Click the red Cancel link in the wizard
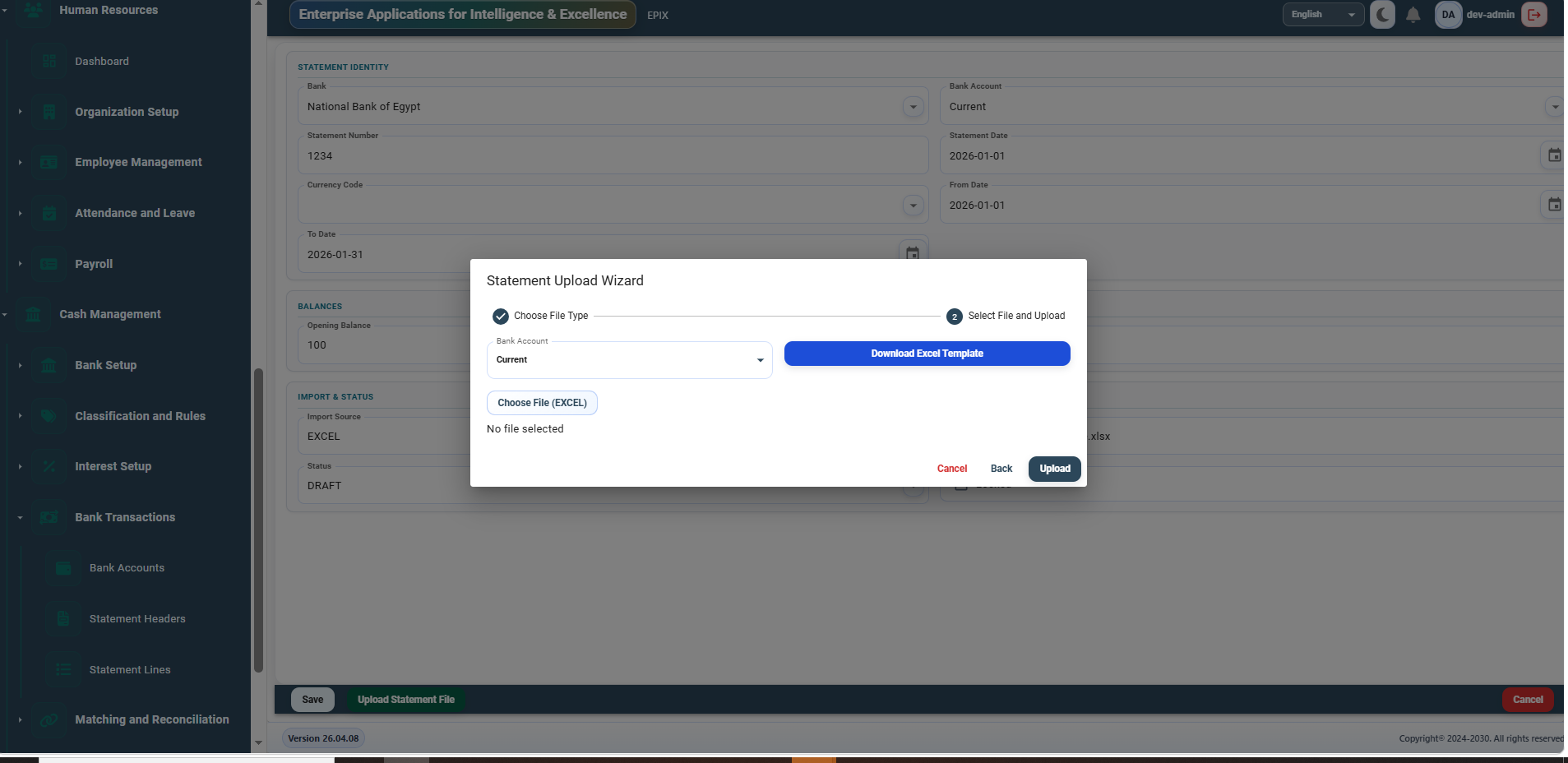 click(x=951, y=469)
